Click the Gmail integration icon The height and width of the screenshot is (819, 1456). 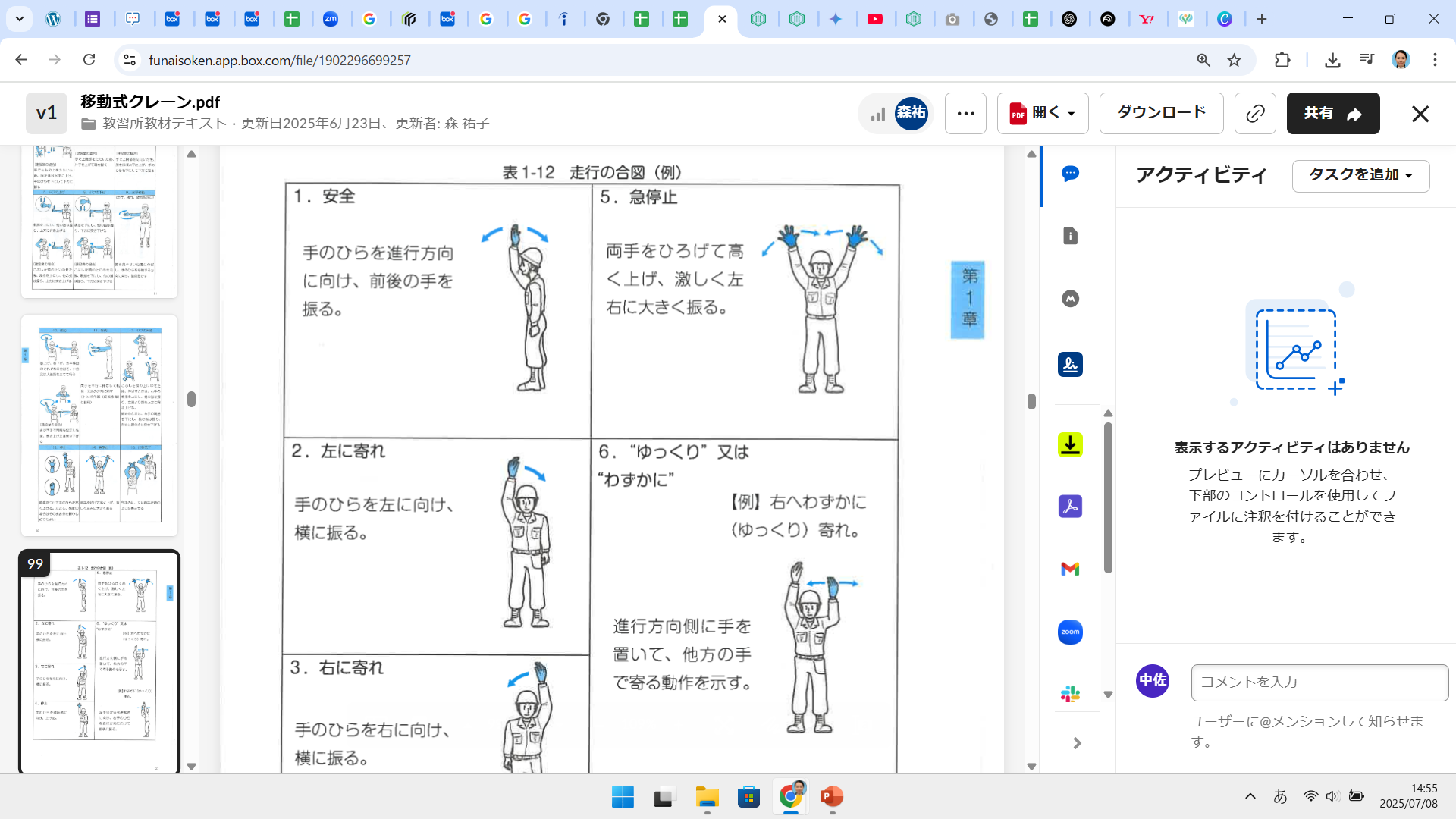pos(1070,569)
